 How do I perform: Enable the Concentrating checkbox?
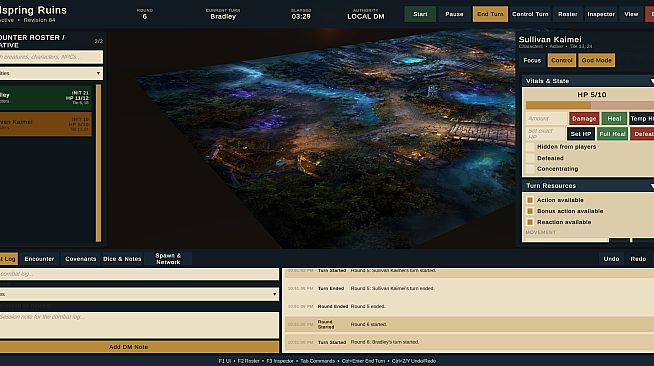(530, 169)
